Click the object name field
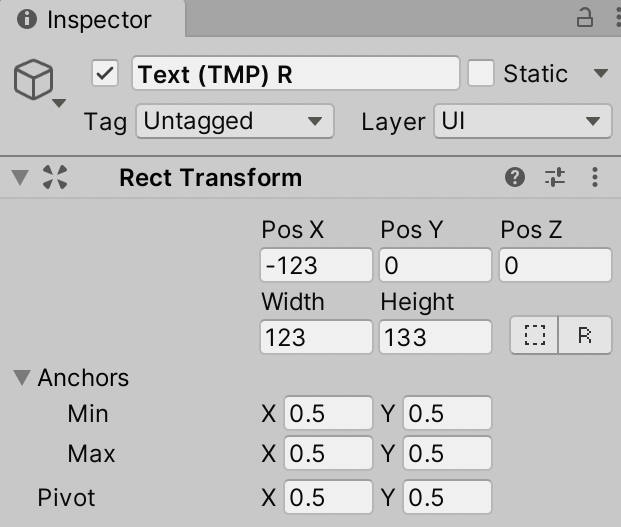Screen dimensions: 621x527 click(x=295, y=74)
